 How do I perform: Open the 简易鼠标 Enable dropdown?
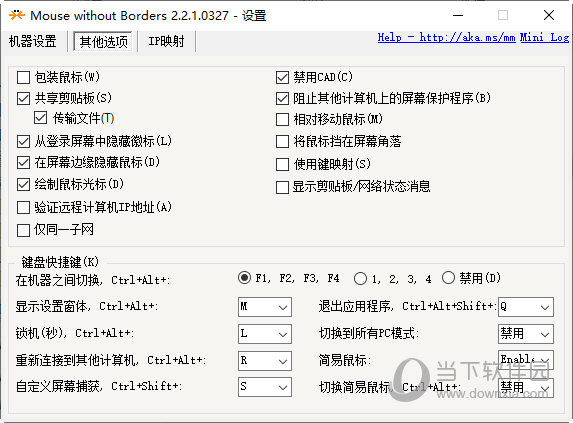point(526,360)
